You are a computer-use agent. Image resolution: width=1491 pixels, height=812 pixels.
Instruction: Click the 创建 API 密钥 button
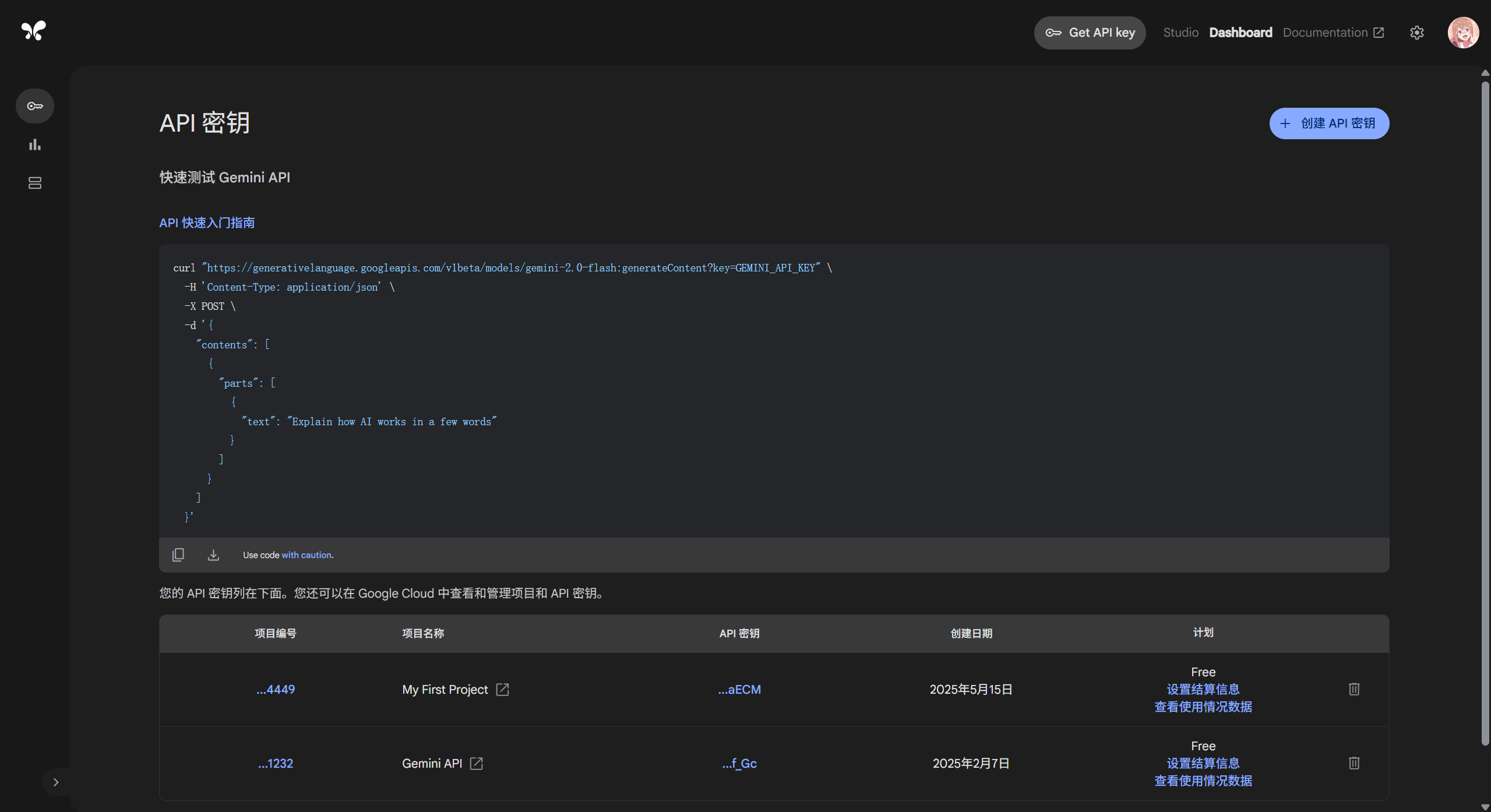(1329, 123)
